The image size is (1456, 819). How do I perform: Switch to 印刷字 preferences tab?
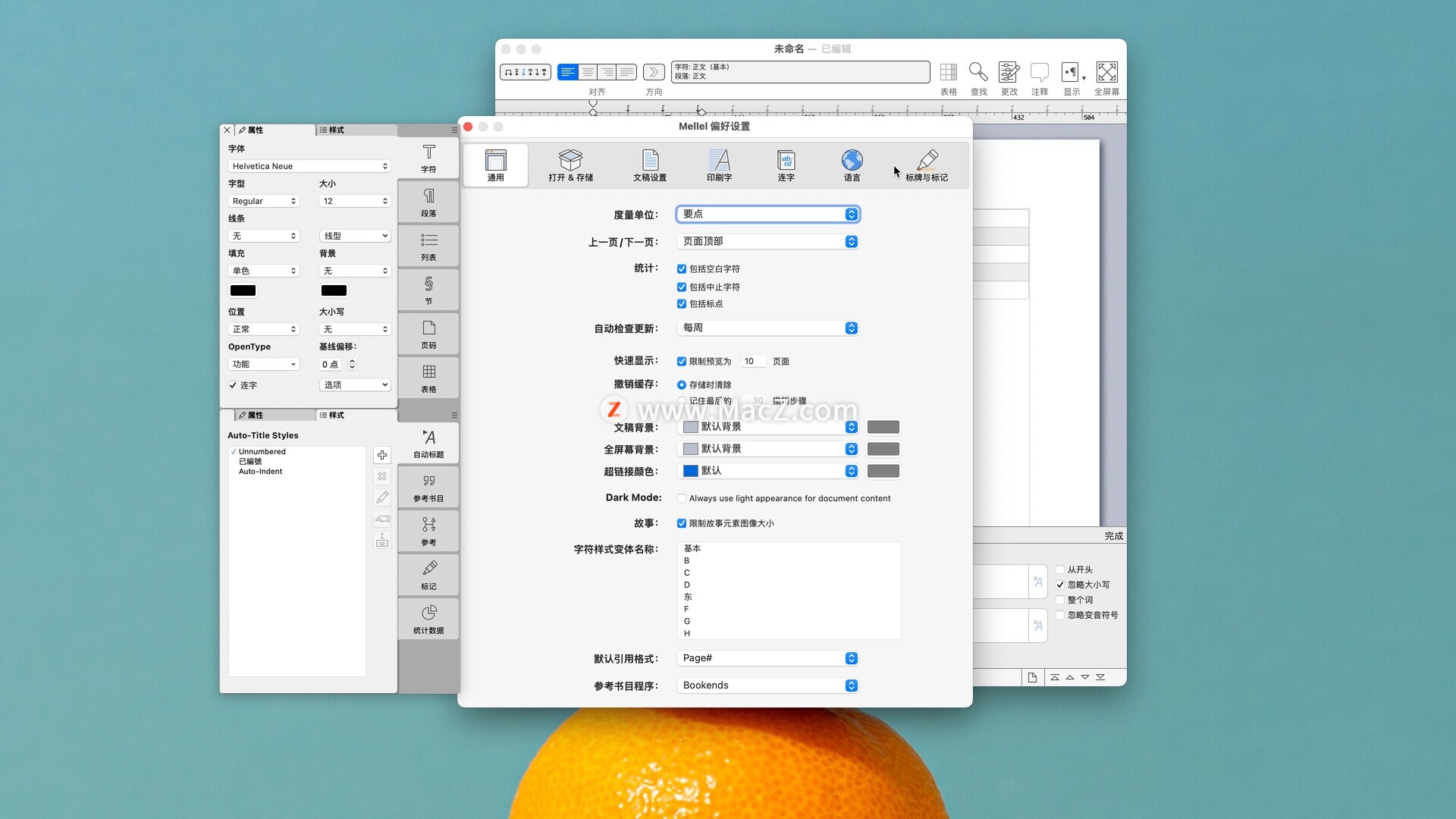click(719, 165)
